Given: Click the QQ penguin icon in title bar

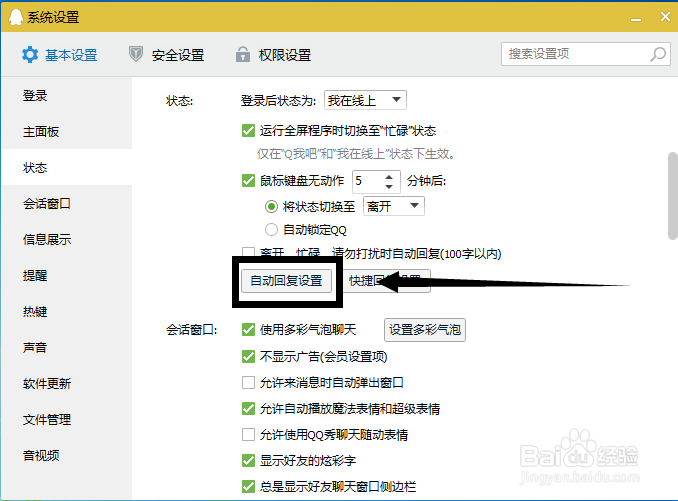Looking at the screenshot, I should [16, 17].
